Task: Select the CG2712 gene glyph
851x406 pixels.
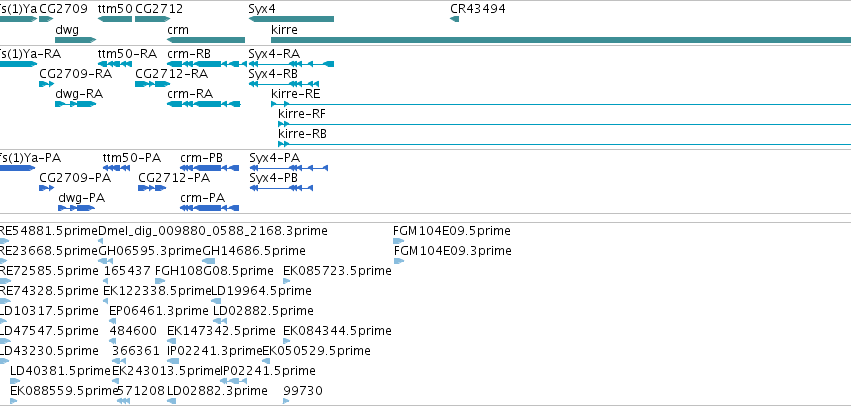Action: click(153, 20)
